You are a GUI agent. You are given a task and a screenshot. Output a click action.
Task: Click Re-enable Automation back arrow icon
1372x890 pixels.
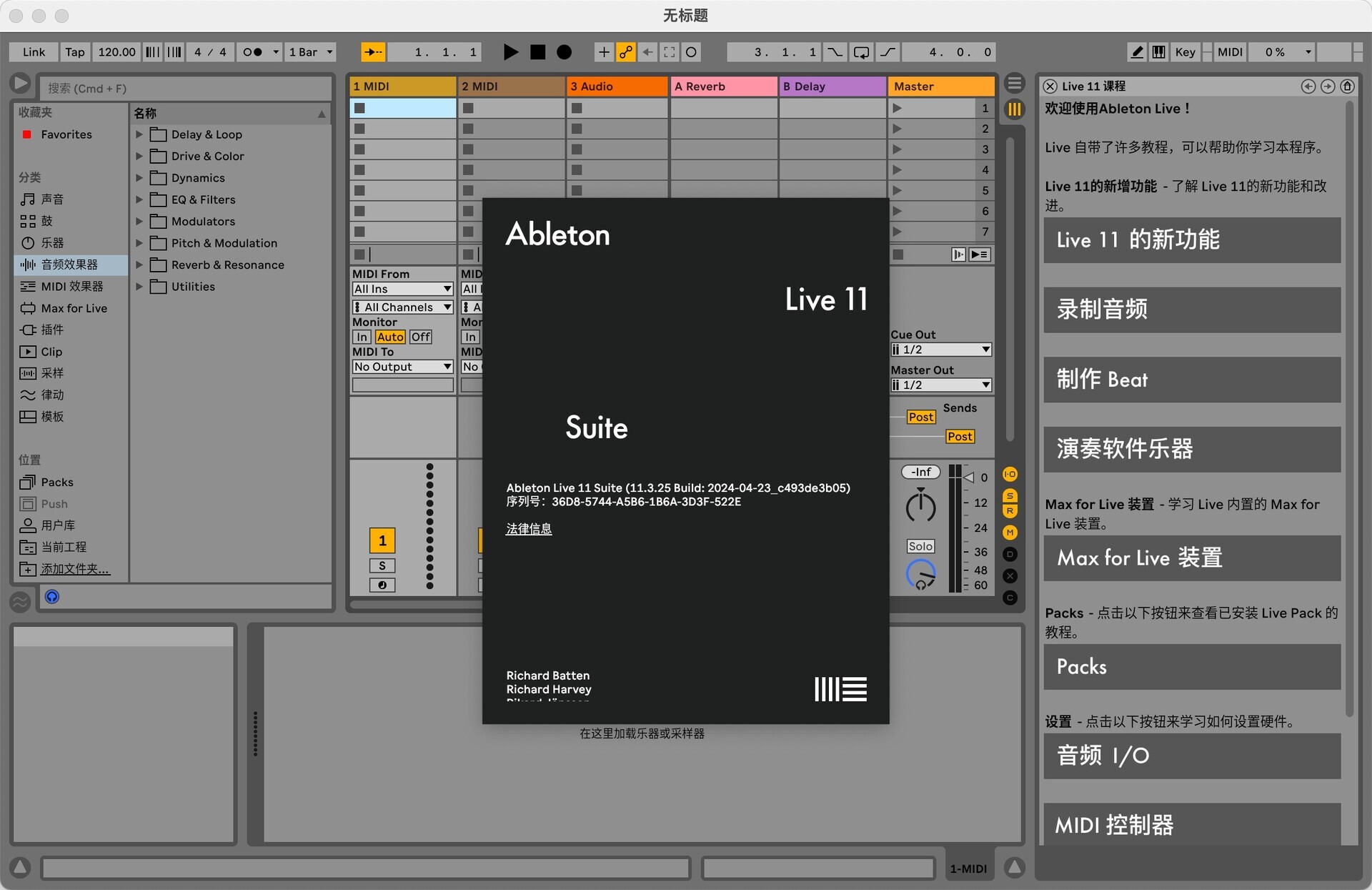click(647, 52)
